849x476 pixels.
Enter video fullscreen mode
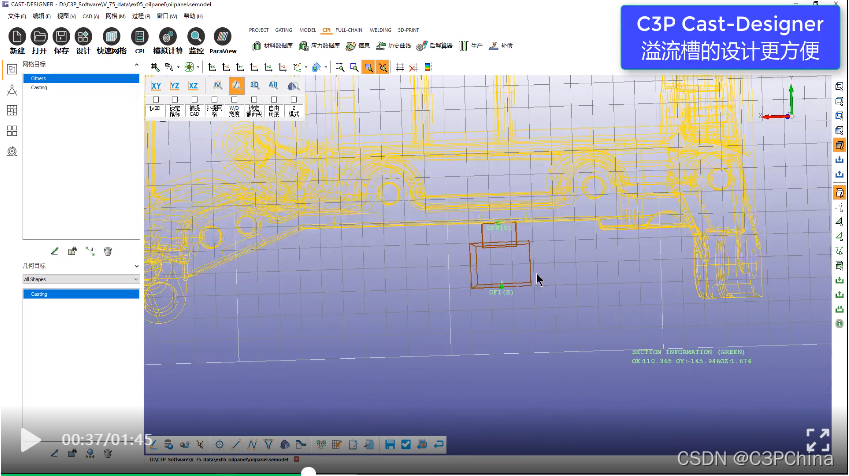coord(818,440)
